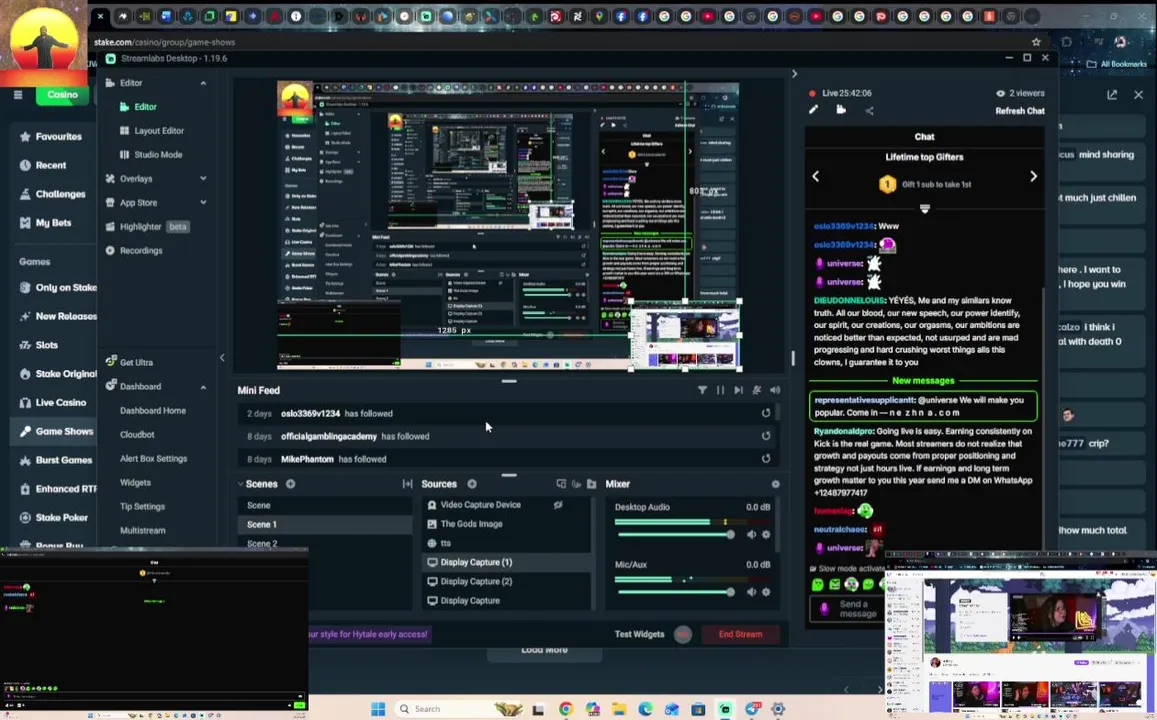Toggle Mini Feed alert muting bell icon
Viewport: 1157px width, 720px height.
756,390
